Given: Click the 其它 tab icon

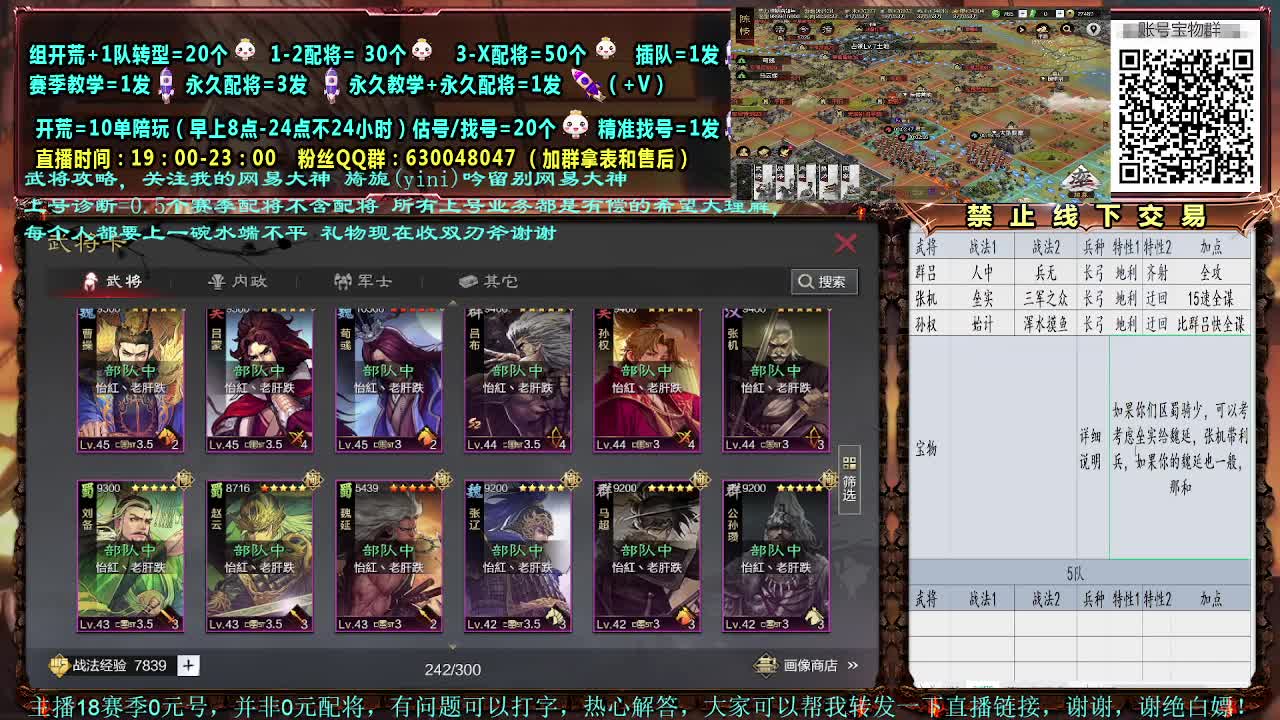Looking at the screenshot, I should 467,281.
